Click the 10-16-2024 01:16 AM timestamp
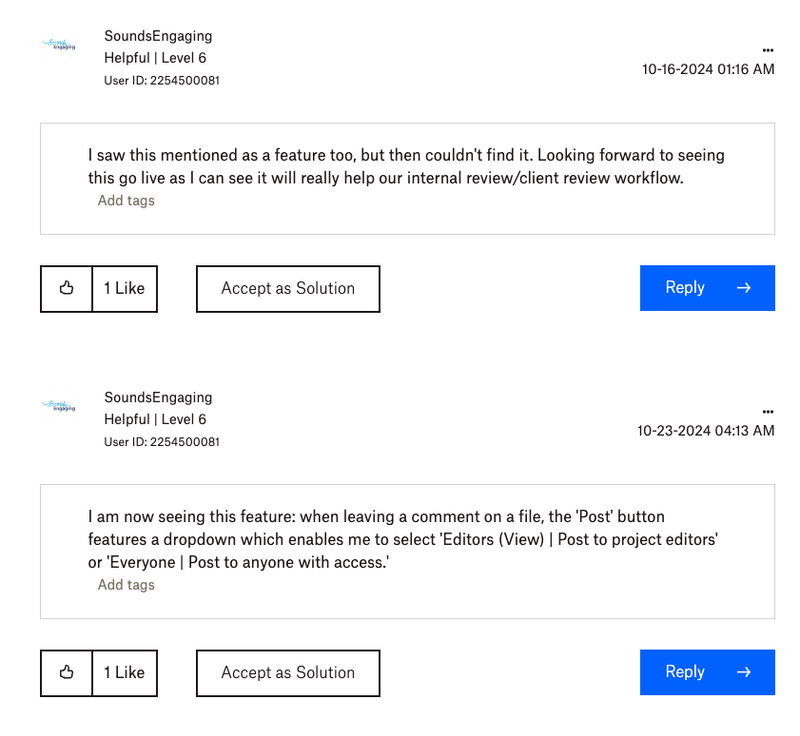The image size is (800, 736). [x=708, y=69]
